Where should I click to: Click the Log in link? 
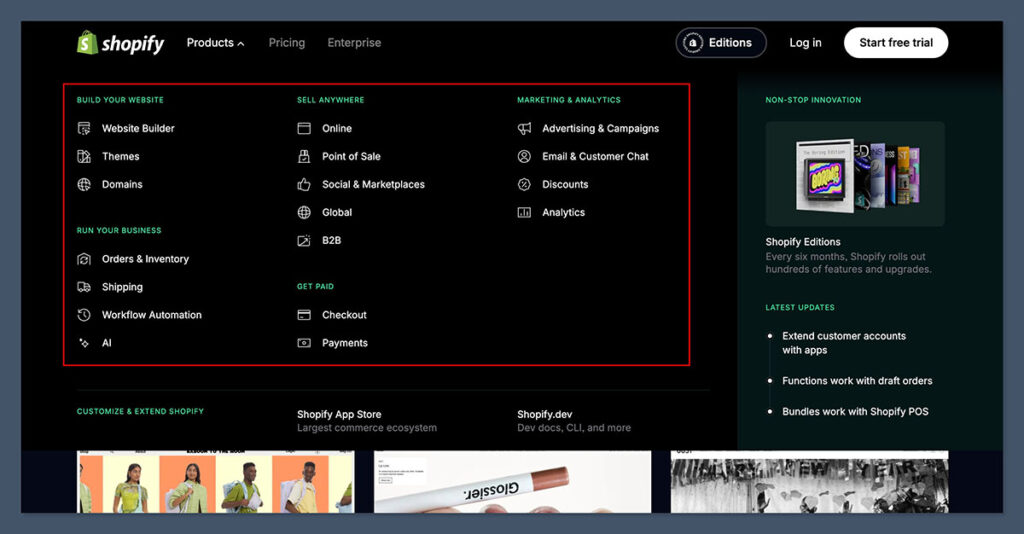805,43
